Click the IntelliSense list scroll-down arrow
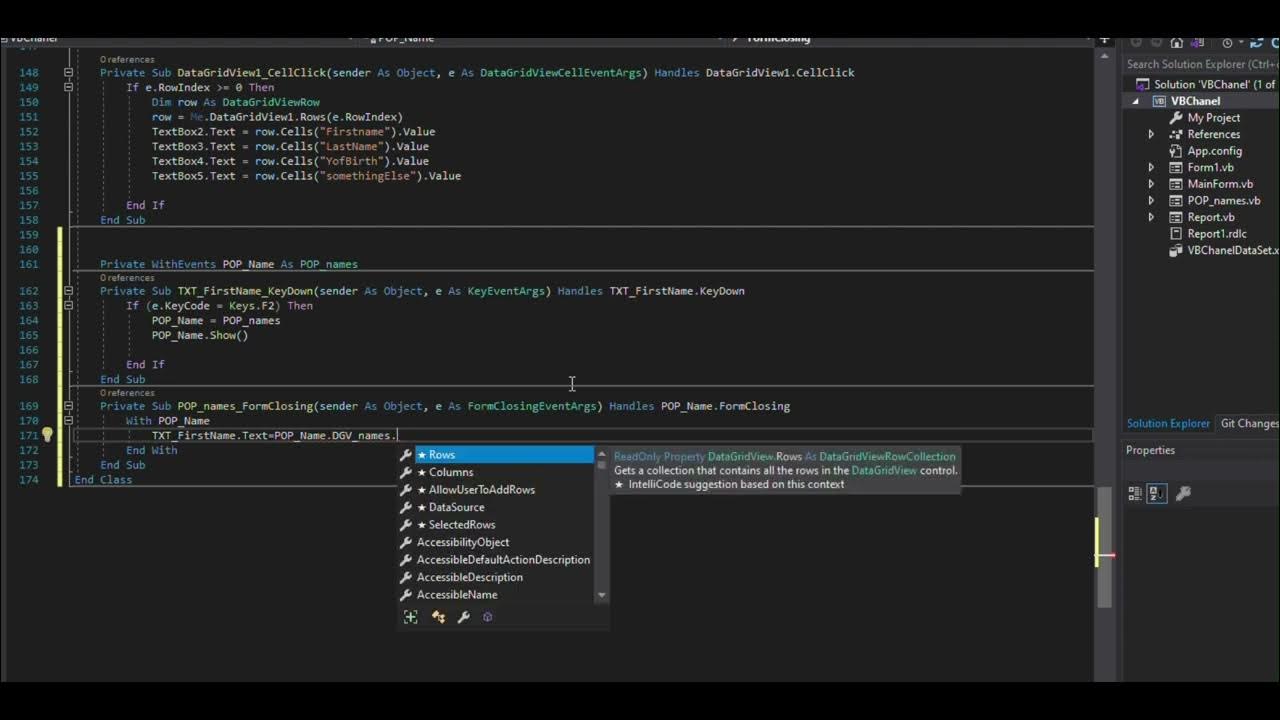This screenshot has width=1280, height=720. (601, 595)
